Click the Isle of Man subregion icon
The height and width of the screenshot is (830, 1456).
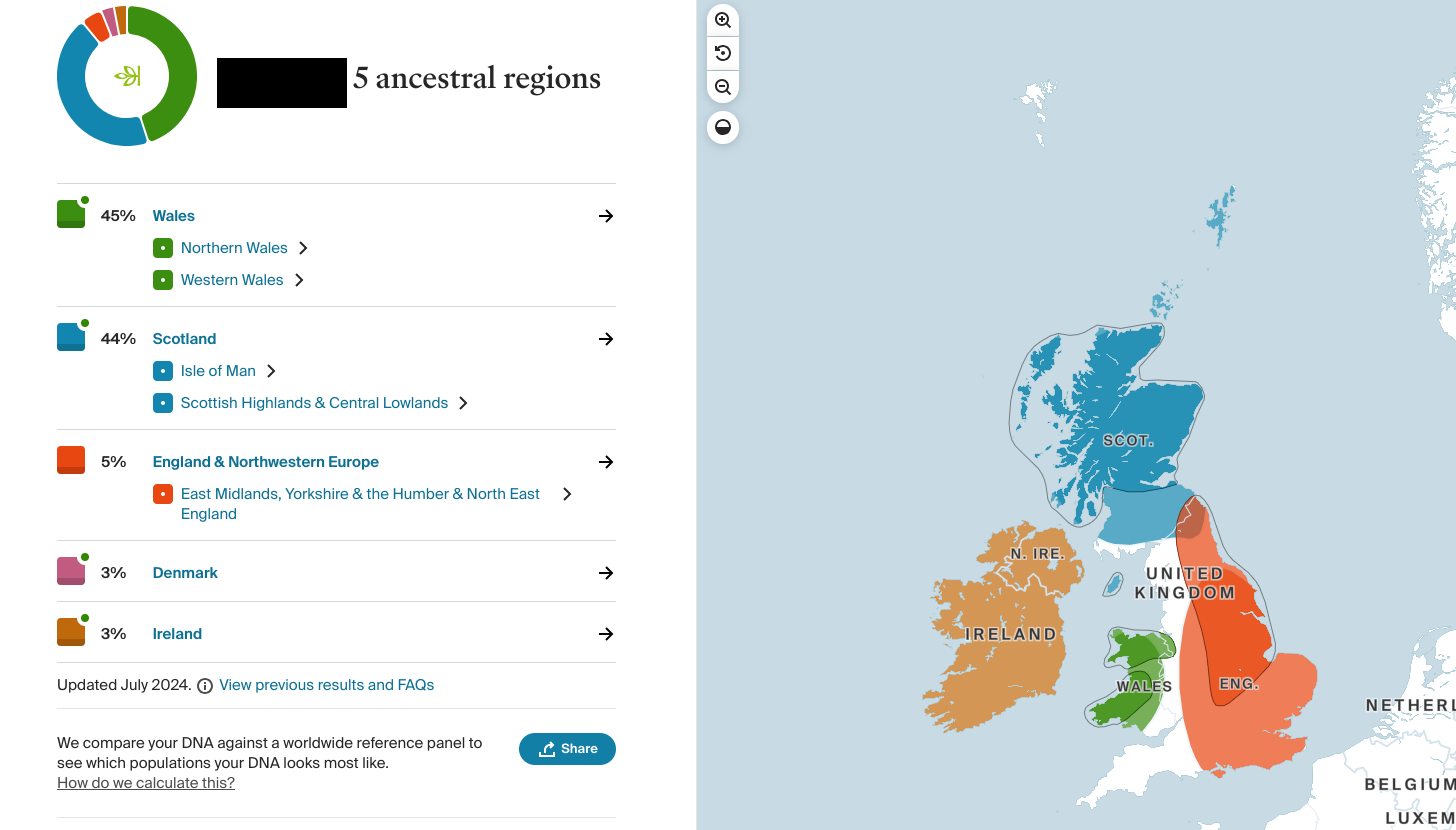(163, 371)
